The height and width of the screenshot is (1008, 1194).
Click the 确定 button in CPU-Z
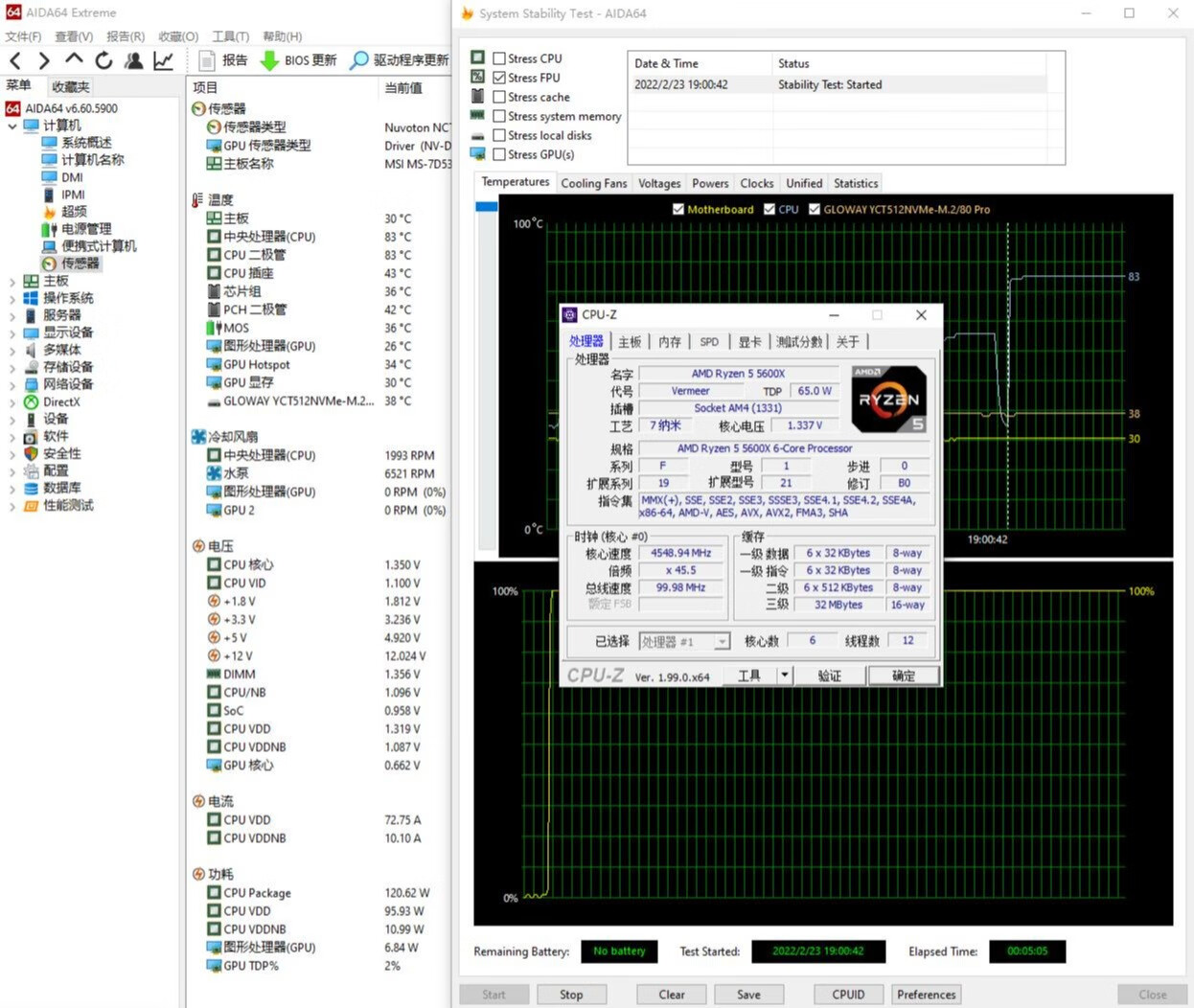tap(903, 676)
